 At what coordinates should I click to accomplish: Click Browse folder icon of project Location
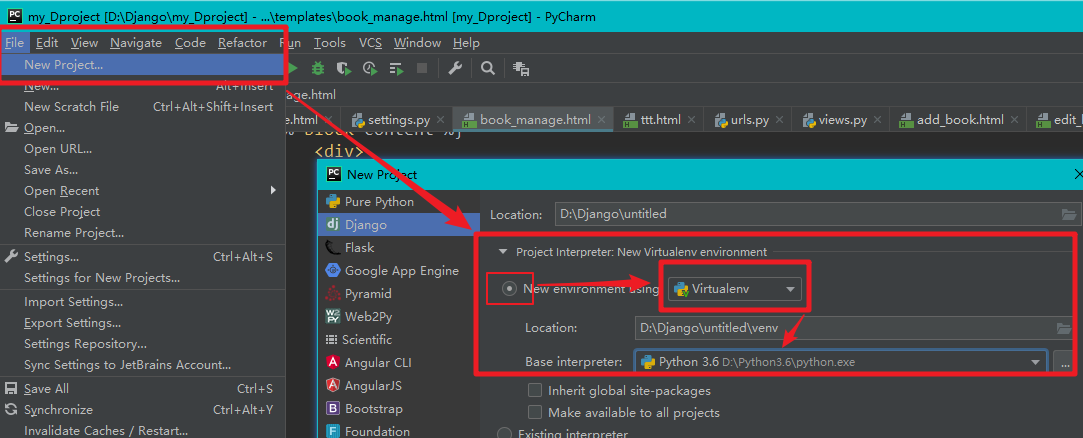pos(1068,214)
